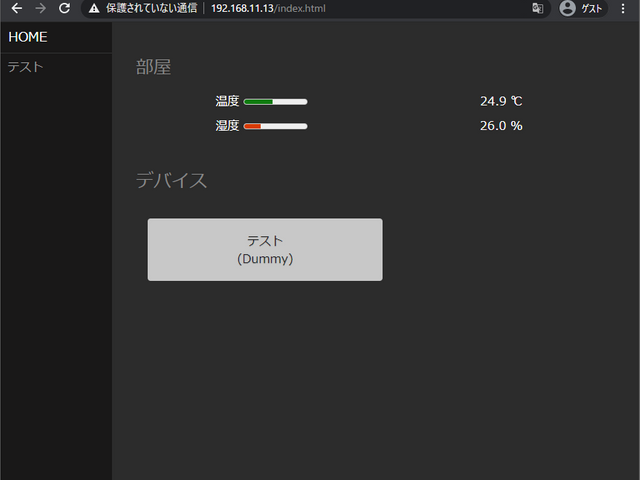Click the 26.0 % humidity value
Viewport: 640px width, 480px height.
[501, 126]
